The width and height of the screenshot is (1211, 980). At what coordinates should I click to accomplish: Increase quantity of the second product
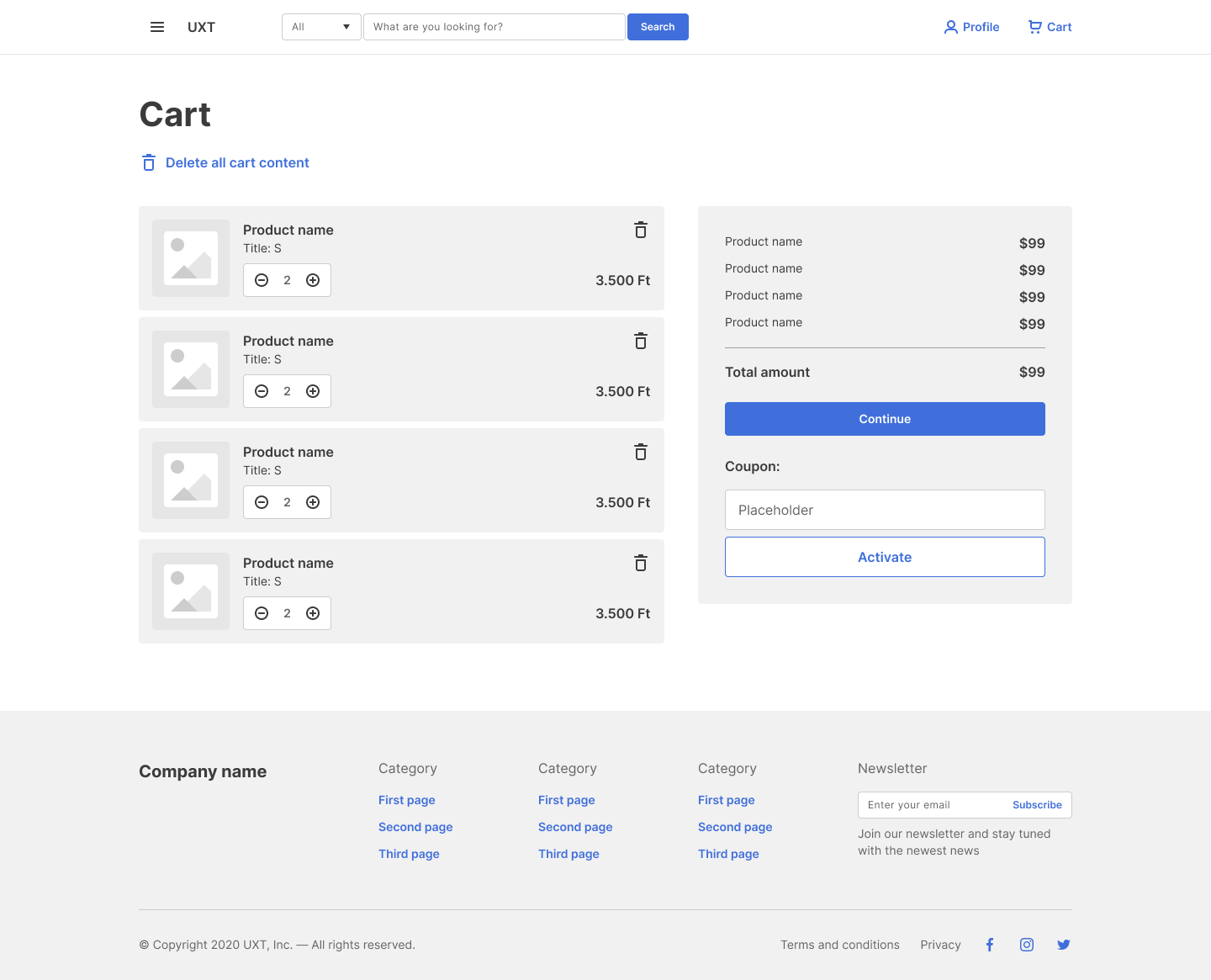(313, 391)
